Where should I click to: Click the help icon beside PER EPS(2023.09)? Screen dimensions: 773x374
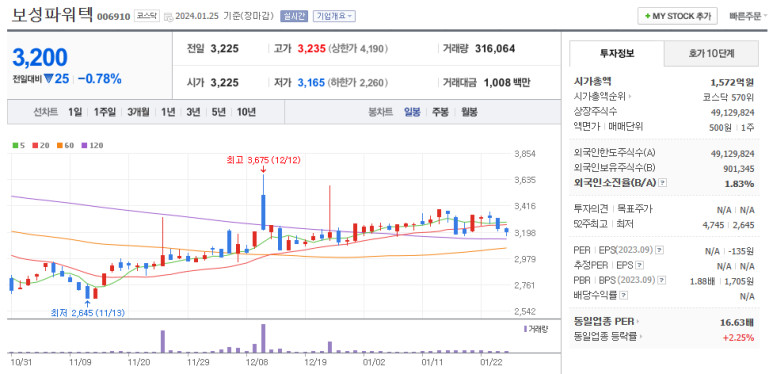[660, 251]
